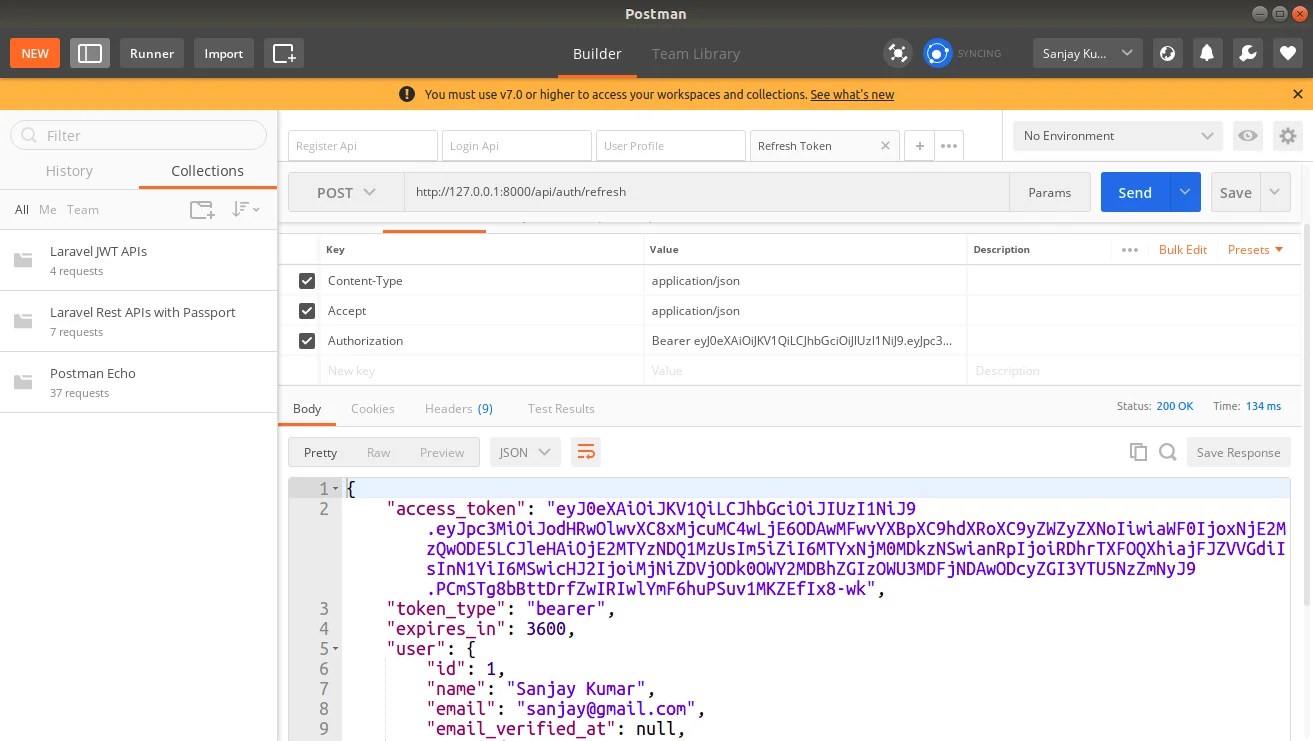Show the response Cookies tab
Viewport: 1313px width, 741px height.
373,408
